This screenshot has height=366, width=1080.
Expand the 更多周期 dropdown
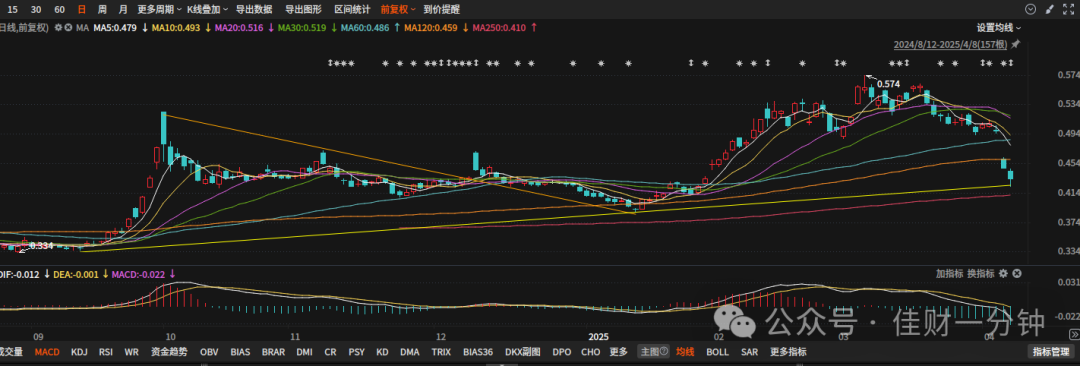[x=160, y=10]
